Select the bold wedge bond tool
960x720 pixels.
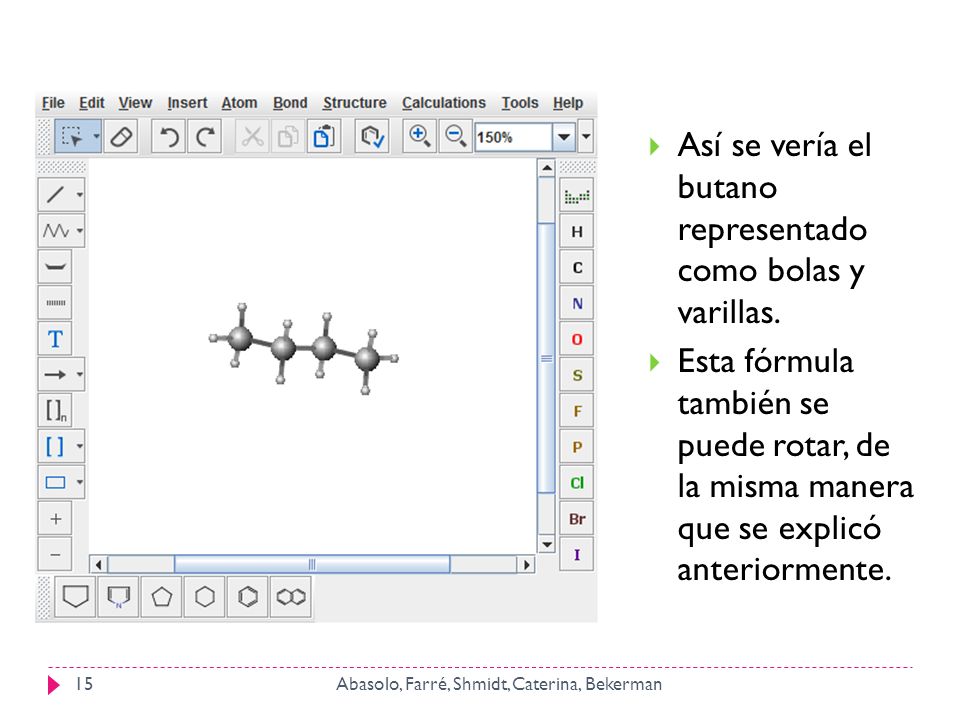[55, 267]
